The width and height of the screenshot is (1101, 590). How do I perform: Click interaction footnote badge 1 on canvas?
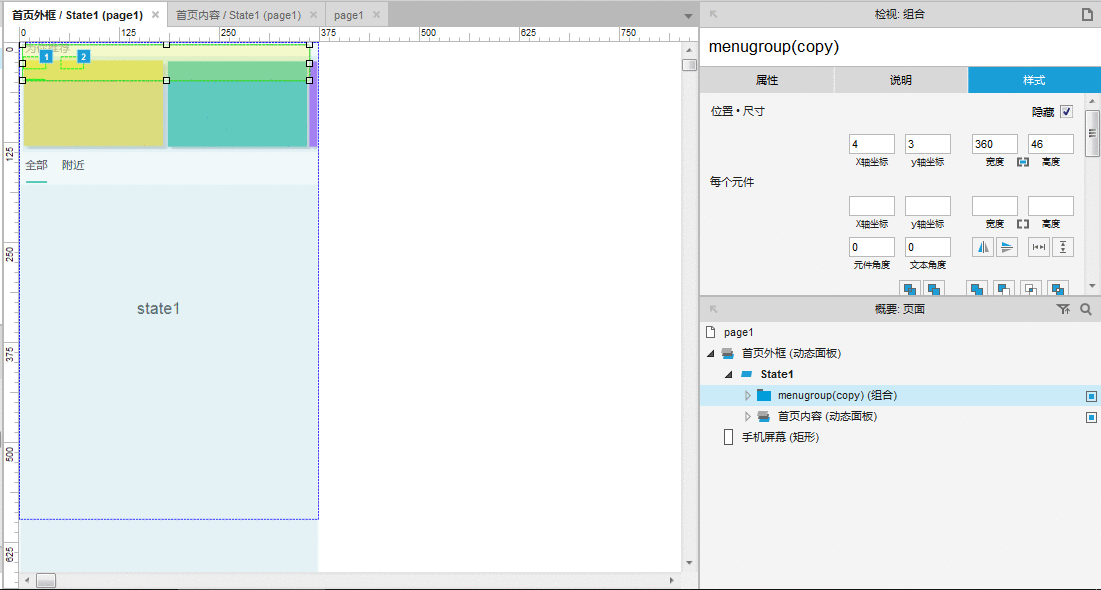click(46, 56)
